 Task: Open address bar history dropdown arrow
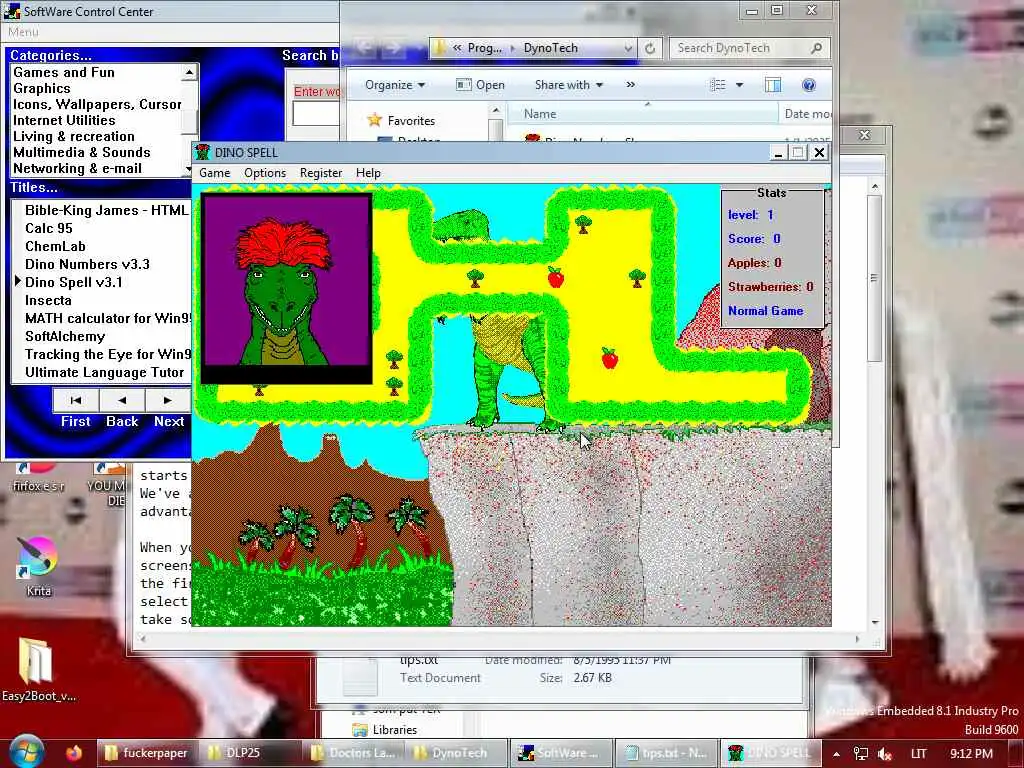point(628,48)
